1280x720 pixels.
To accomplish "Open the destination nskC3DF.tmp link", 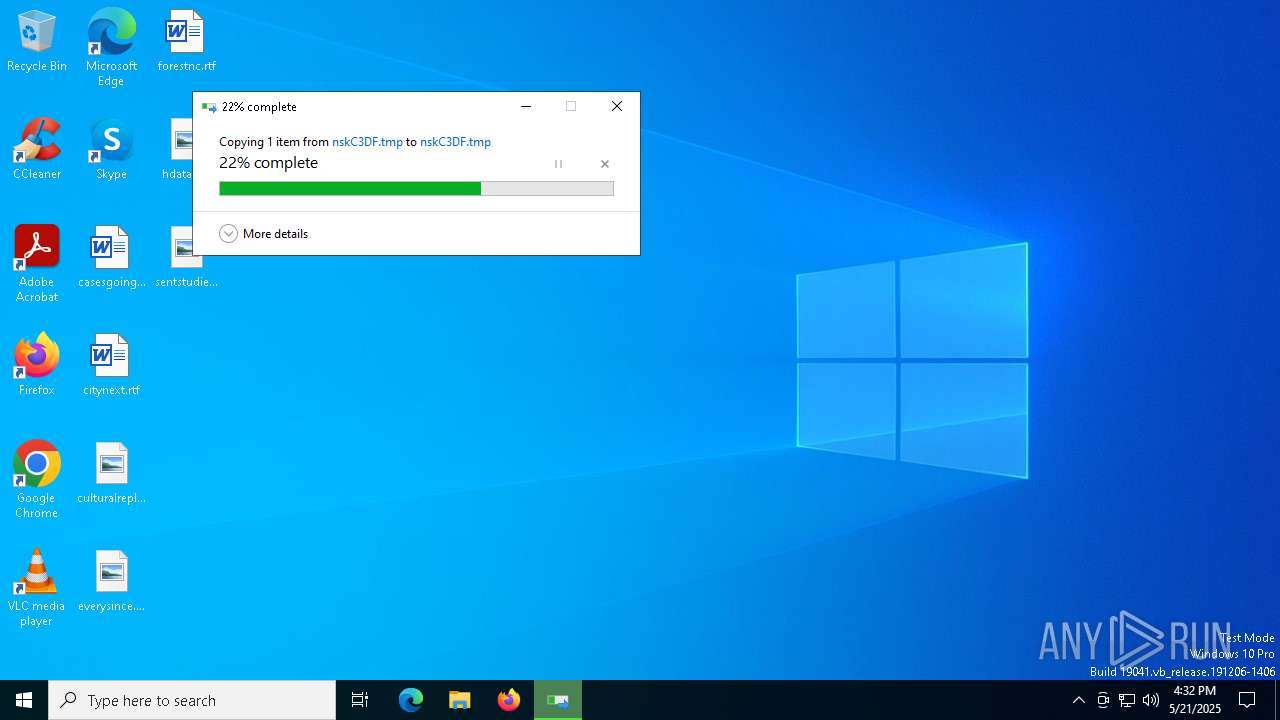I will click(x=455, y=142).
